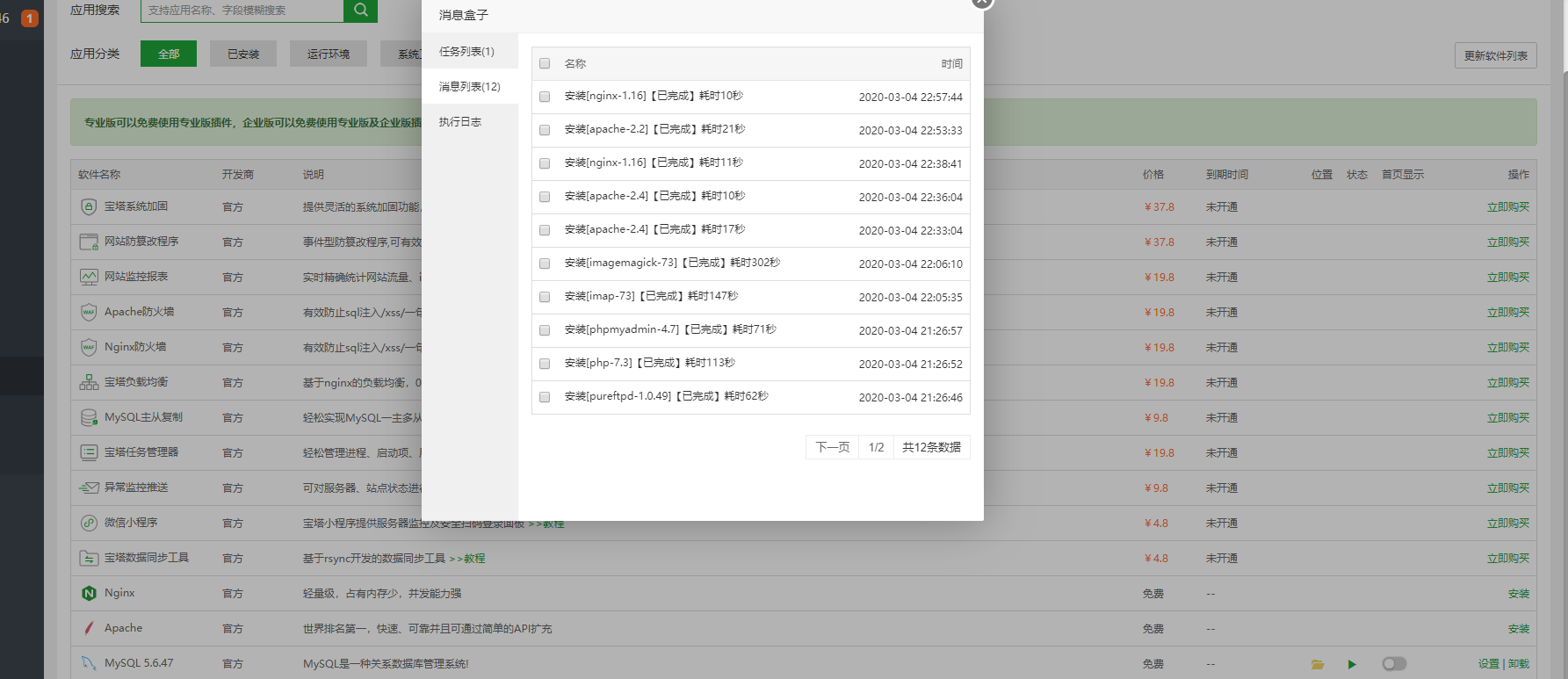1568x679 pixels.
Task: Click the timestamp 2020-03-04 22:06:10
Action: click(x=911, y=264)
